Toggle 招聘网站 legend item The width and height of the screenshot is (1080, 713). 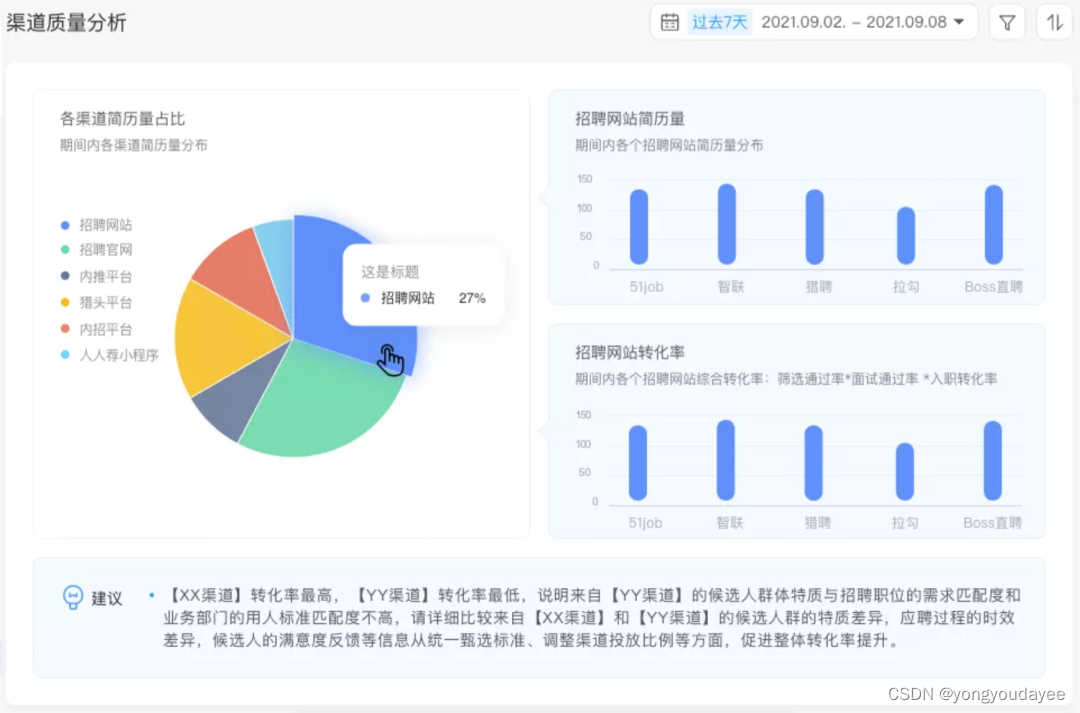(x=96, y=225)
